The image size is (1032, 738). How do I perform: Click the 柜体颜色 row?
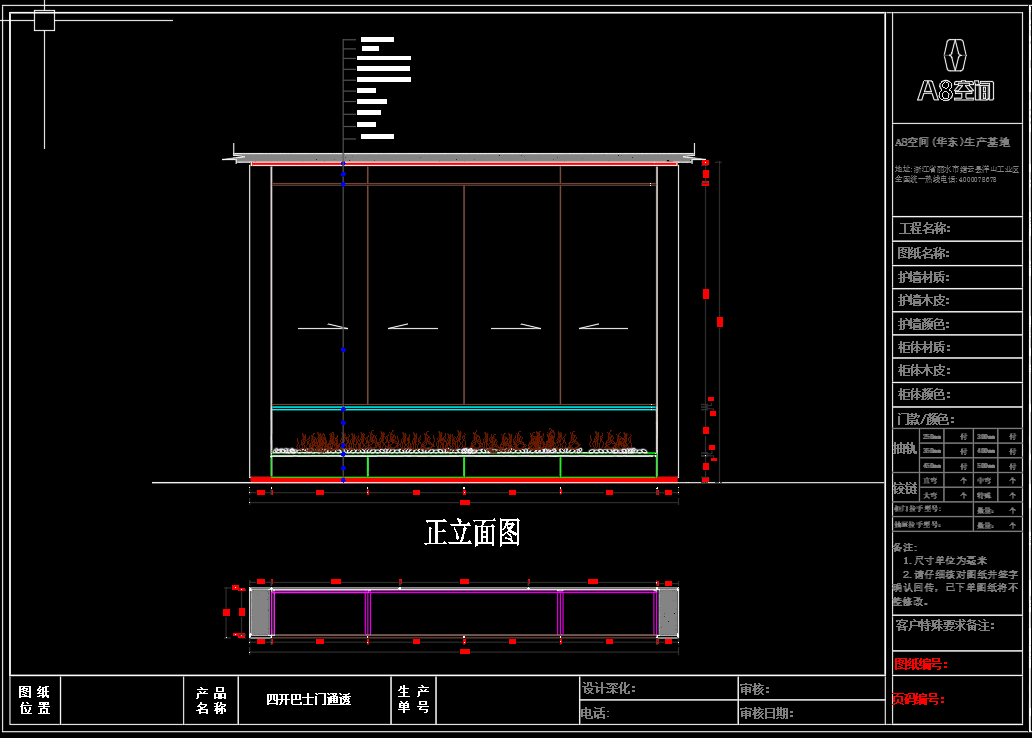[x=923, y=395]
